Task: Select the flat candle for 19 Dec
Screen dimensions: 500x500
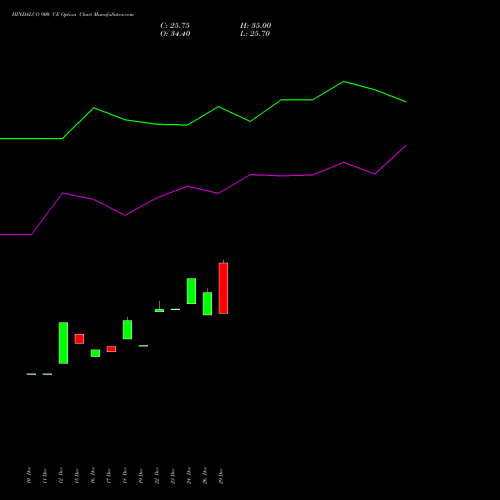Action: [x=143, y=346]
